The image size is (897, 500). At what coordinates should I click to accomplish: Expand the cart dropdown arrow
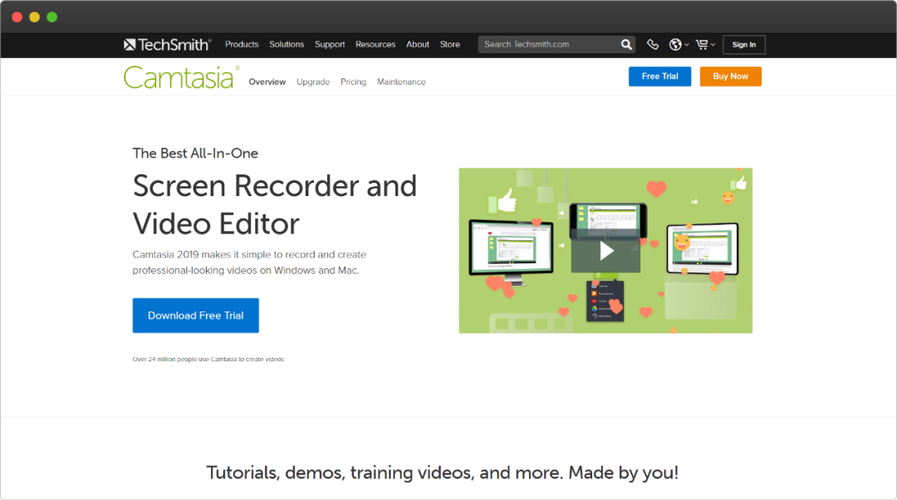click(713, 46)
